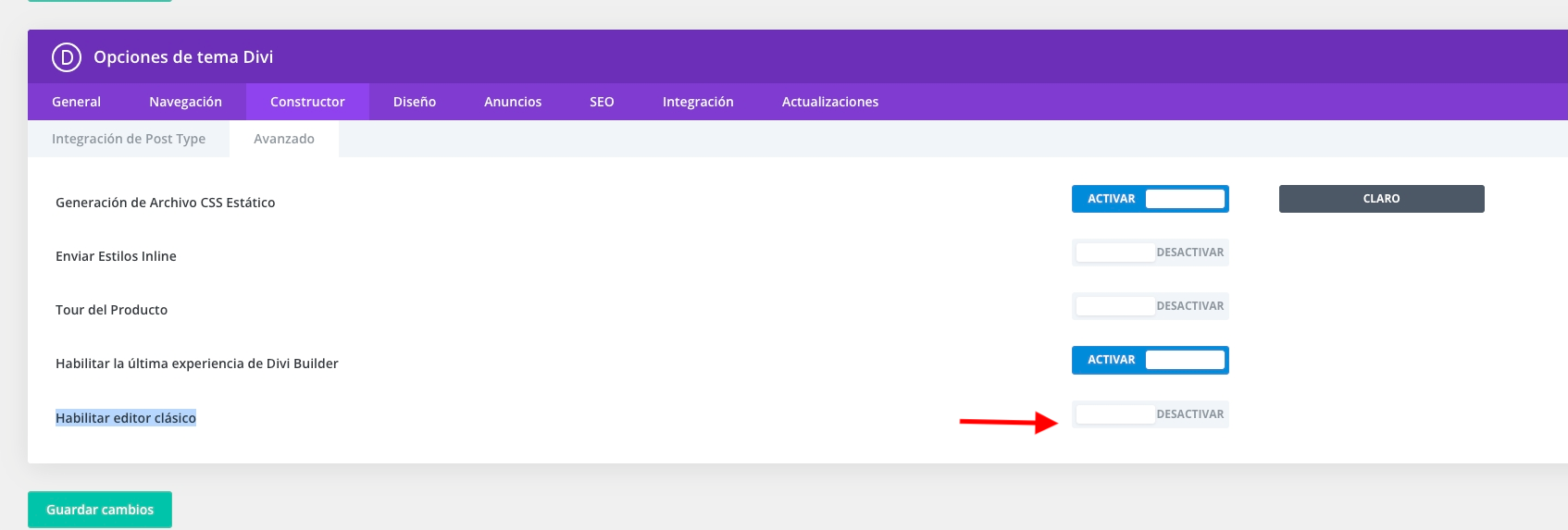Switch to the SEO tab
Screen dimensions: 1568x530
[x=602, y=102]
